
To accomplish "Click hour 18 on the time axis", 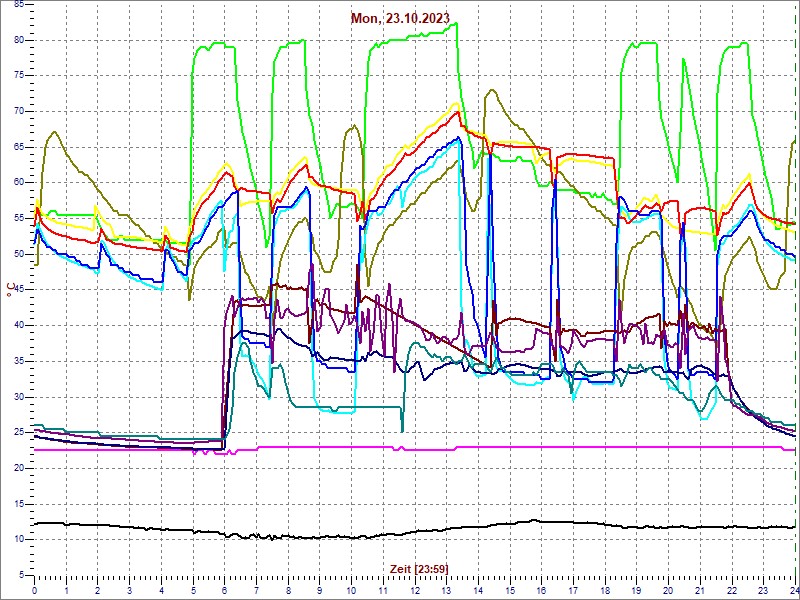I will pos(605,590).
